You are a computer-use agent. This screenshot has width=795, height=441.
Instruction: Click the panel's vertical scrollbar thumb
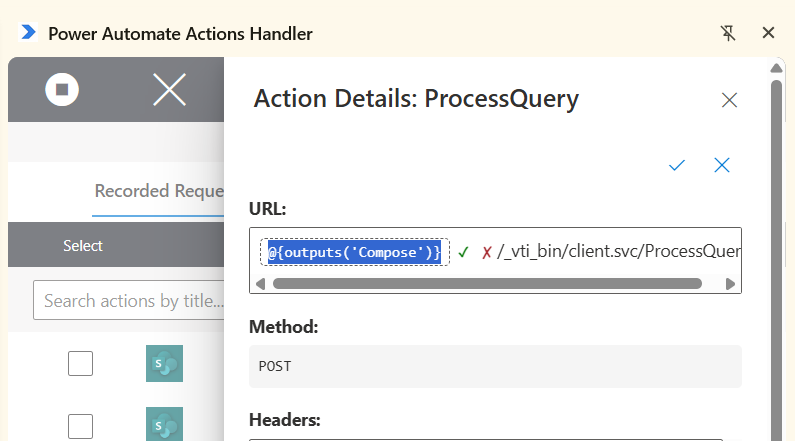pos(776,259)
